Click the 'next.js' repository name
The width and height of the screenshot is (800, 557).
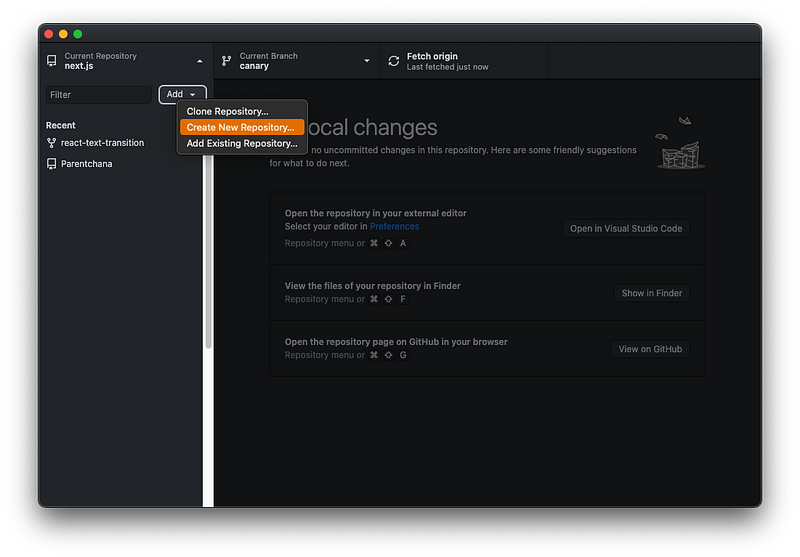[79, 66]
